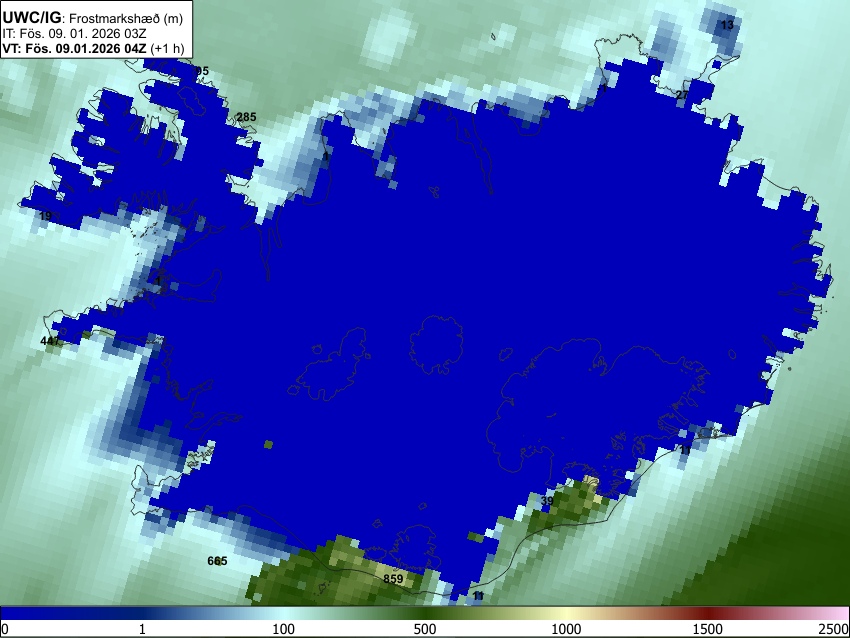The width and height of the screenshot is (850, 638).
Task: Click the map value "447"
Action: (50, 341)
